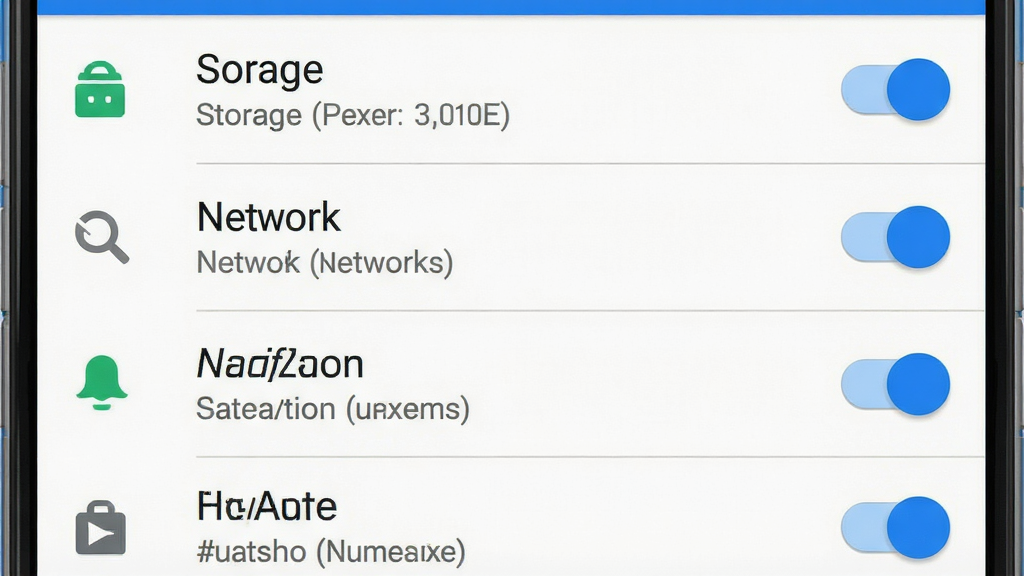Click empty space right of Network label
Screen dimensions: 1024x576
pos(588,217)
